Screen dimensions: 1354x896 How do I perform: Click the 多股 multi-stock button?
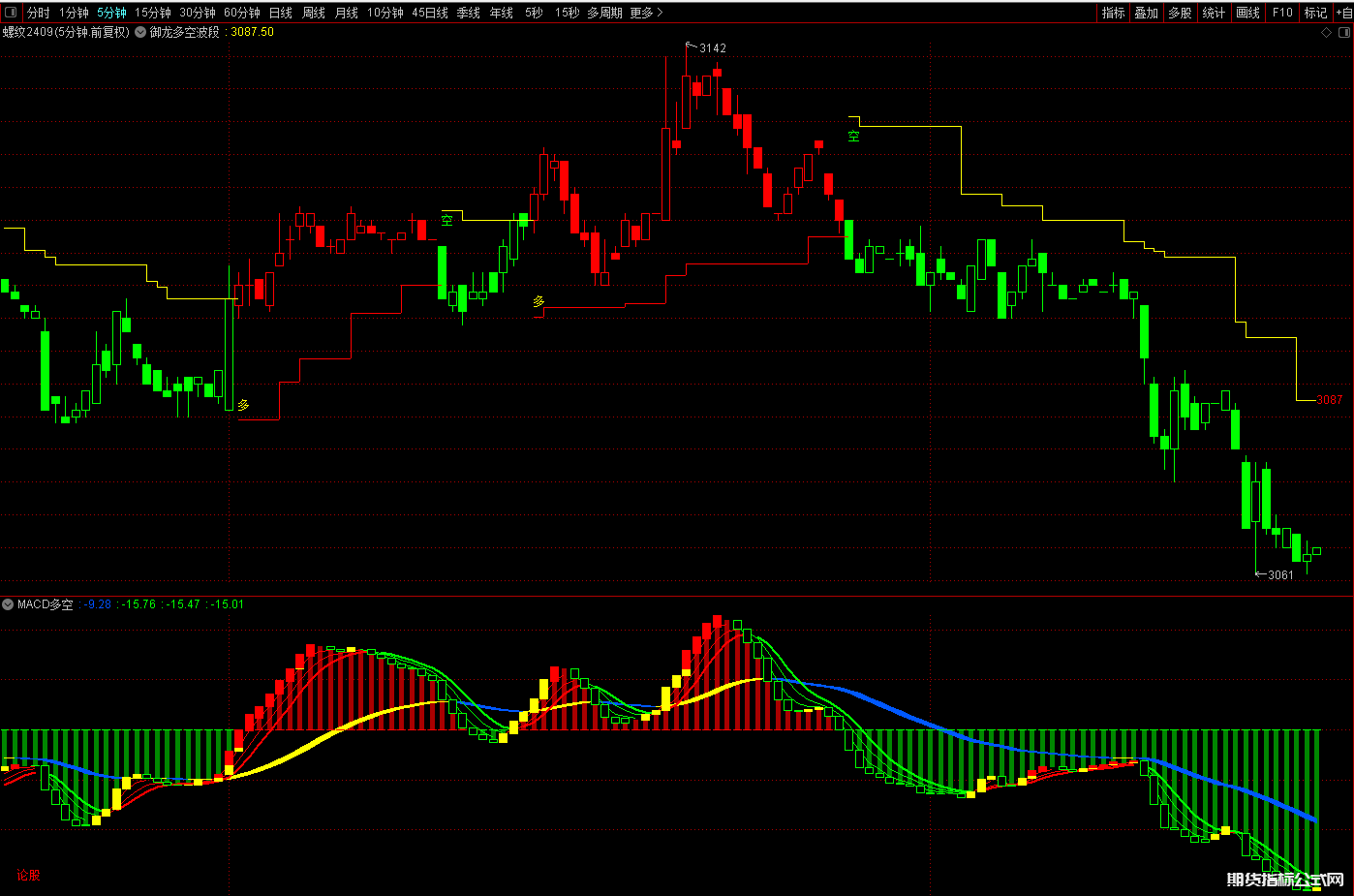[x=1179, y=13]
